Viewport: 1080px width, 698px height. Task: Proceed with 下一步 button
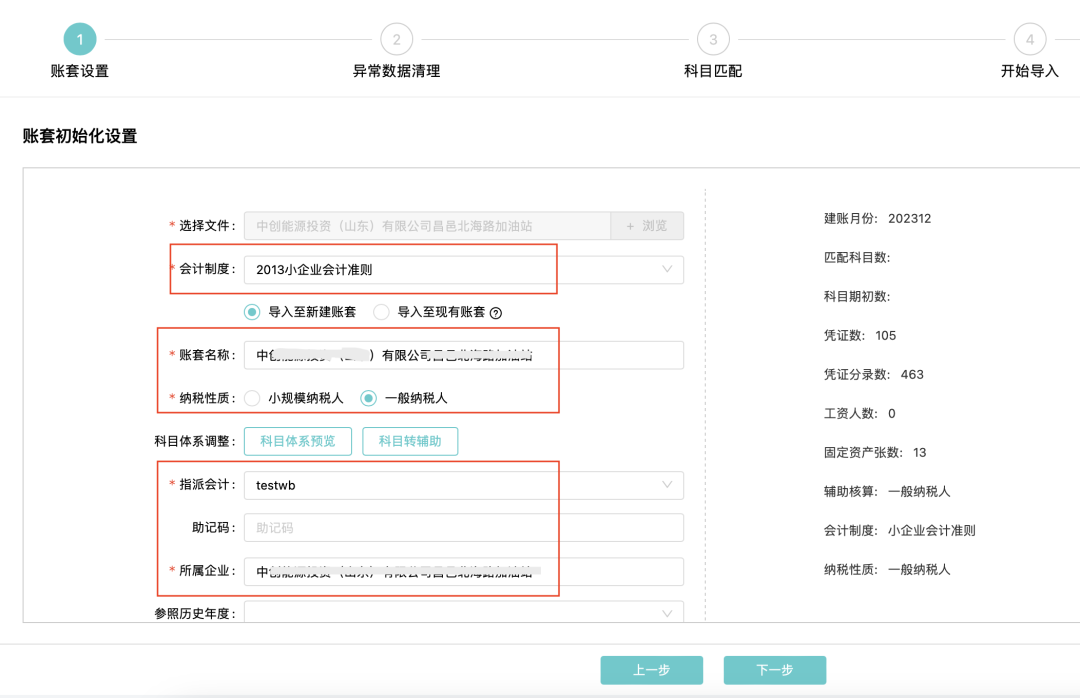[x=775, y=670]
